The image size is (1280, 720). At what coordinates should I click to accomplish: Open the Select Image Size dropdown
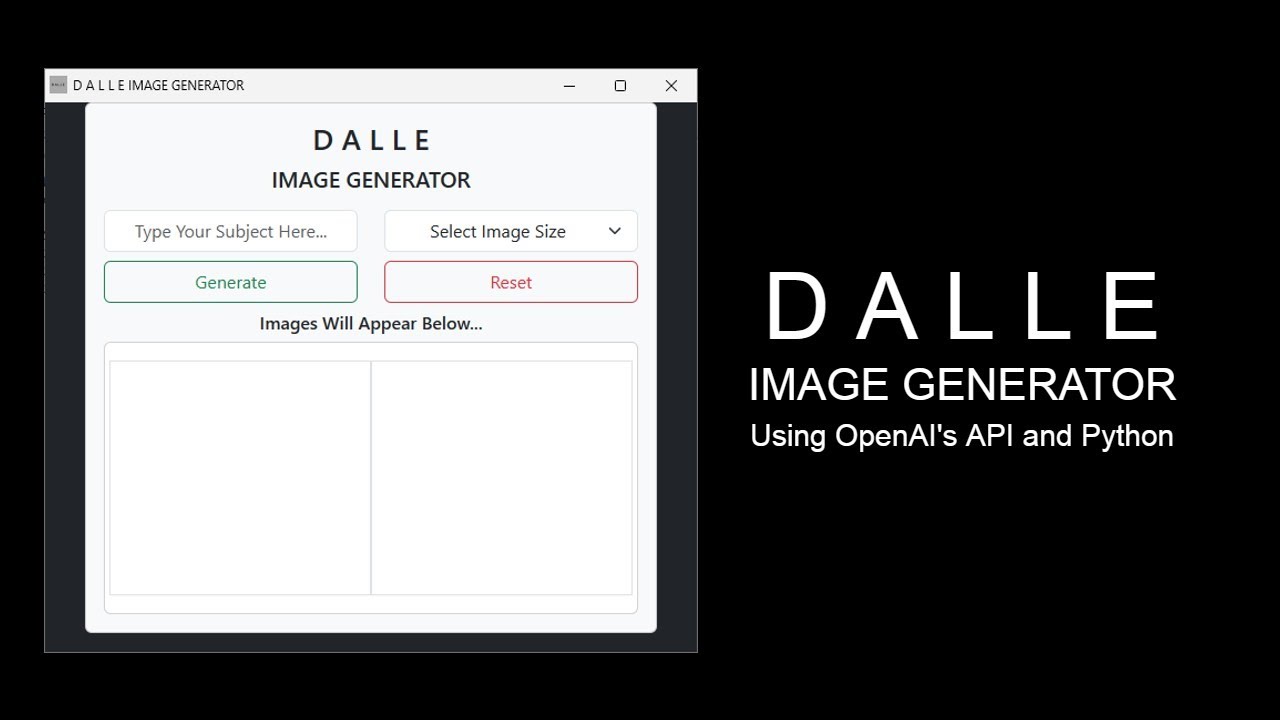click(x=511, y=231)
